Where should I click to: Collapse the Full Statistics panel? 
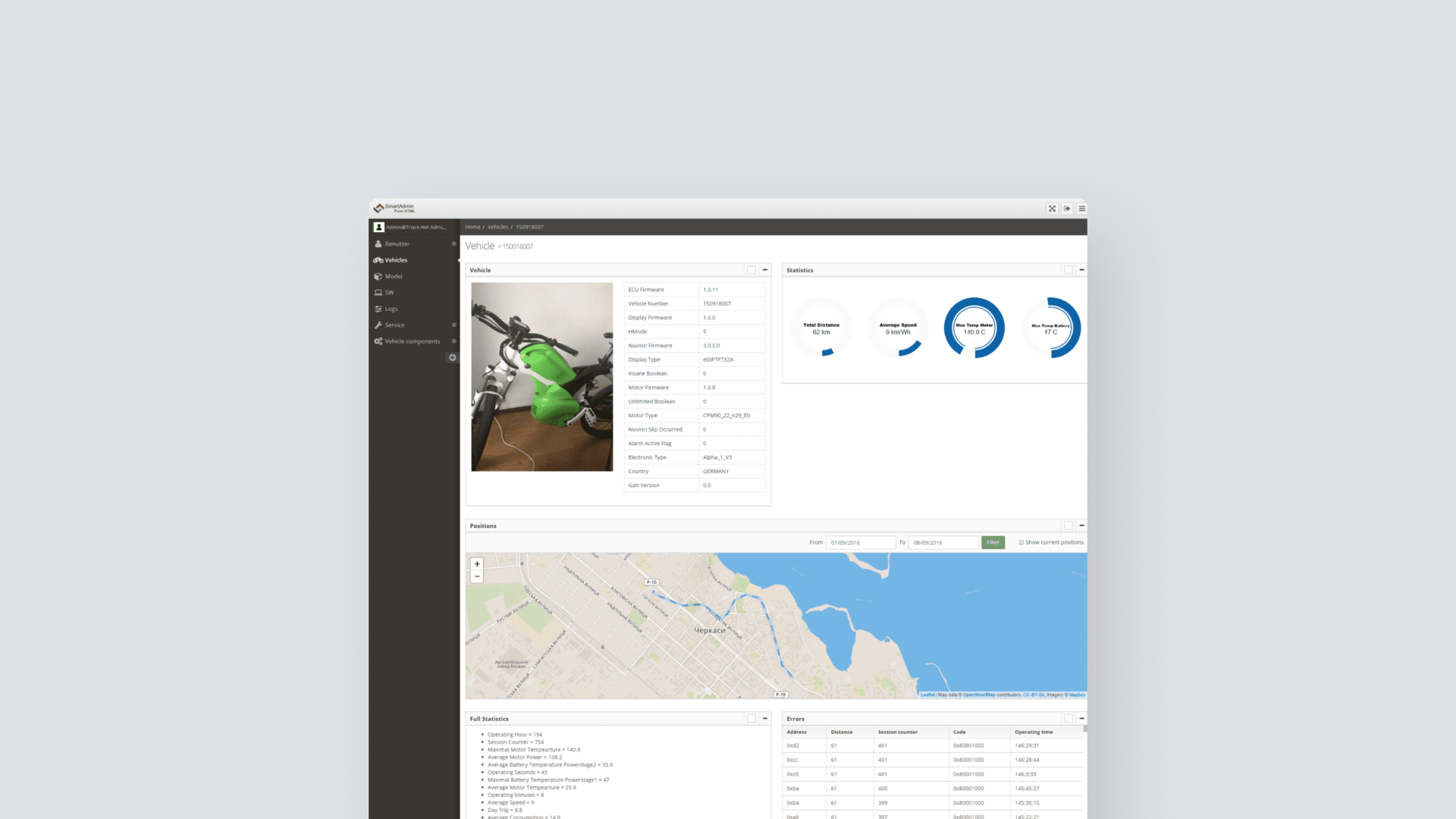click(765, 718)
